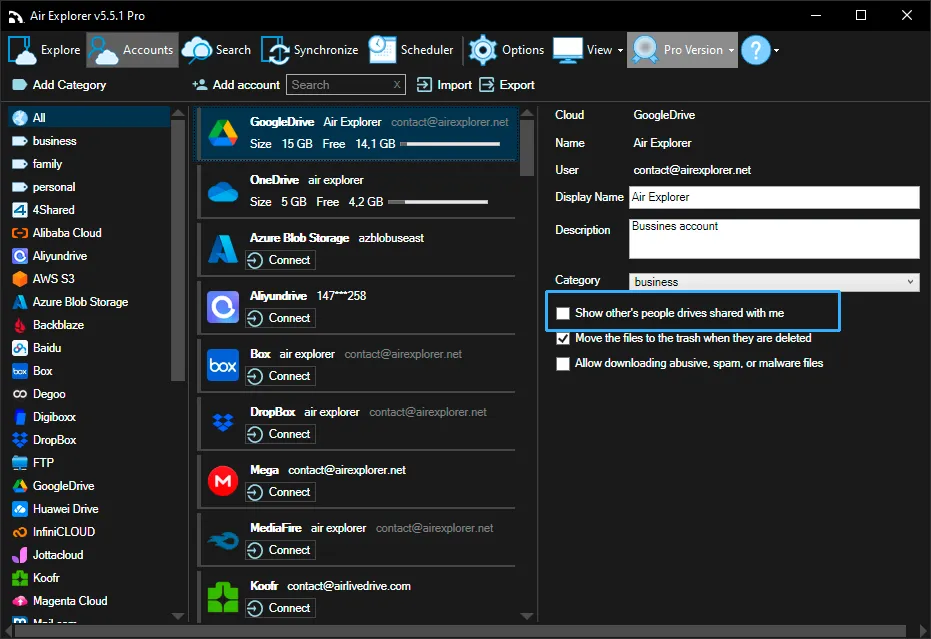Select the Baidu sidebar icon
Screen dimensions: 931x639
(20, 348)
